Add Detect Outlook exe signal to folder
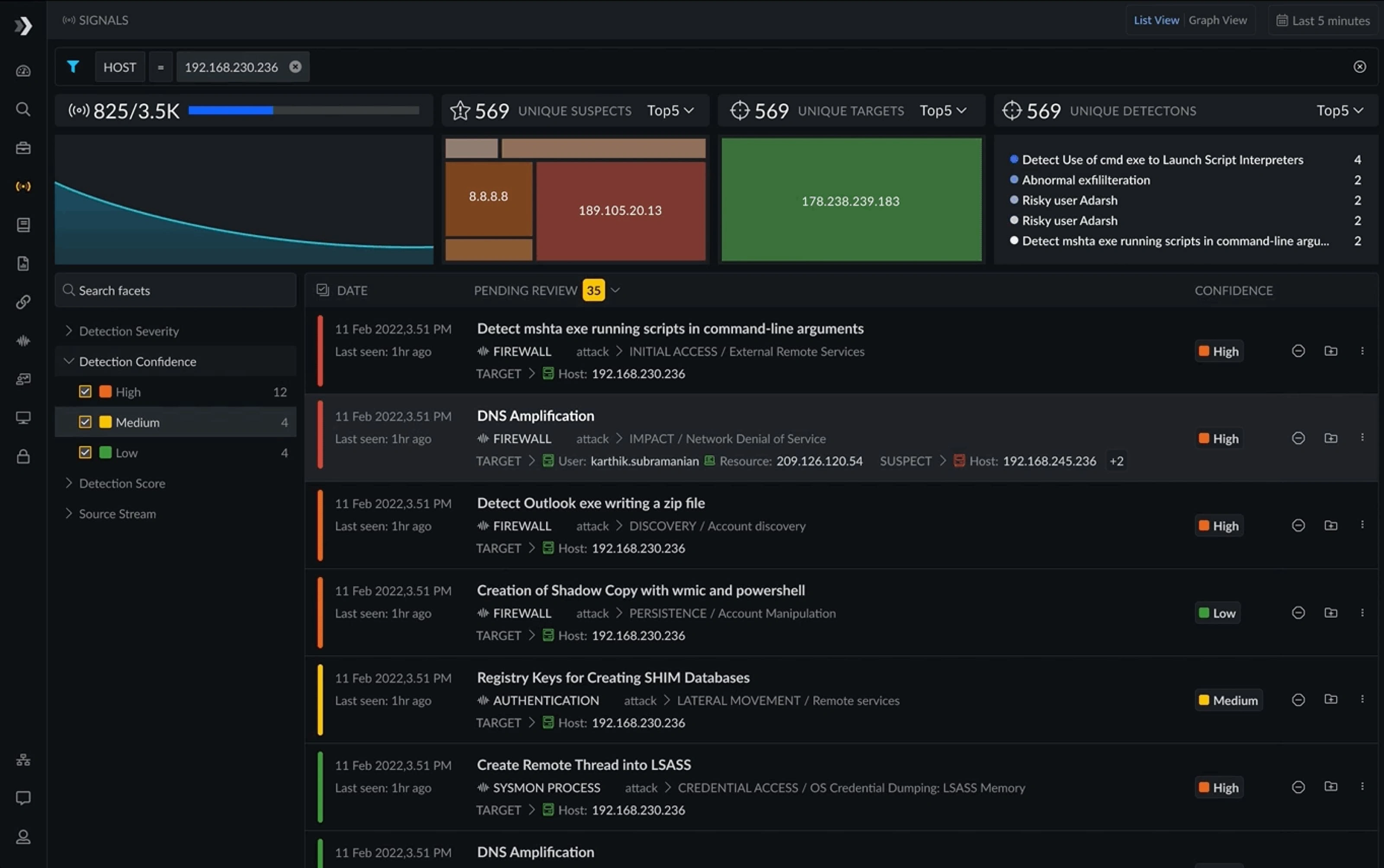This screenshot has width=1384, height=868. pyautogui.click(x=1331, y=525)
